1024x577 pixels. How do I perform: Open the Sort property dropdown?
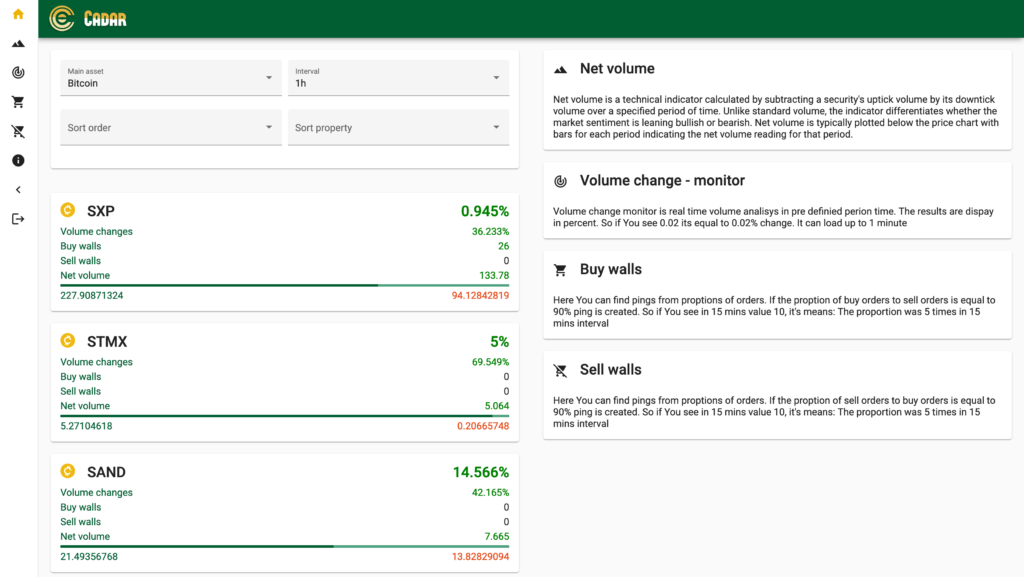pyautogui.click(x=398, y=127)
